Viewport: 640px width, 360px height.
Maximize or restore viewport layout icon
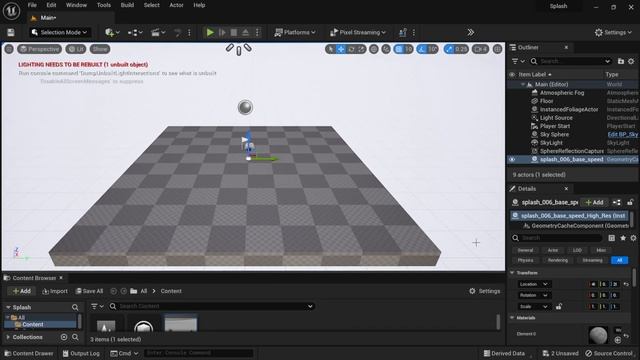[x=497, y=49]
